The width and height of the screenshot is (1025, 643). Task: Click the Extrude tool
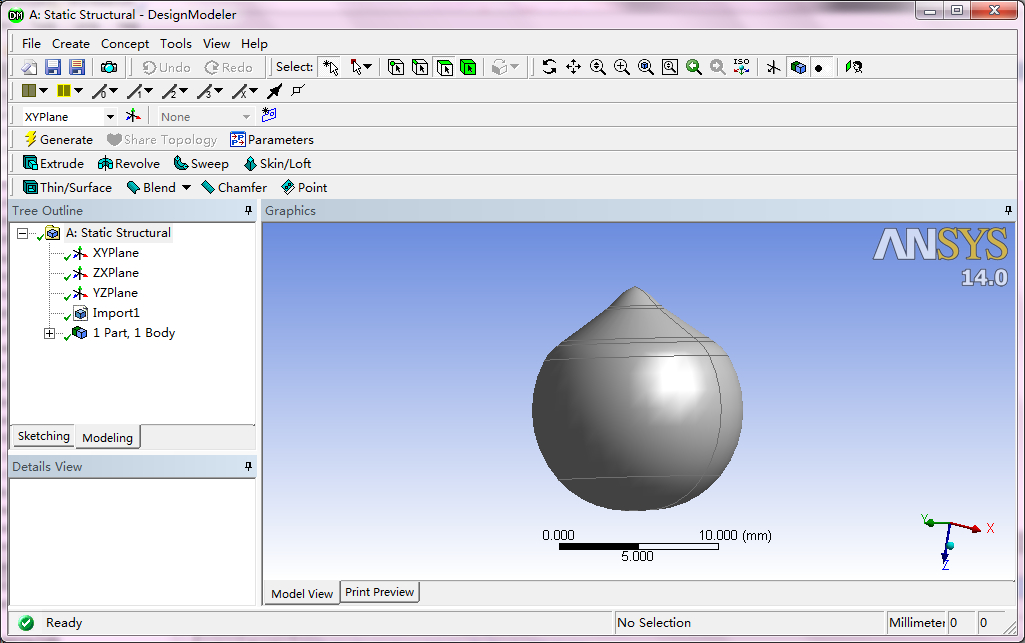[x=54, y=163]
